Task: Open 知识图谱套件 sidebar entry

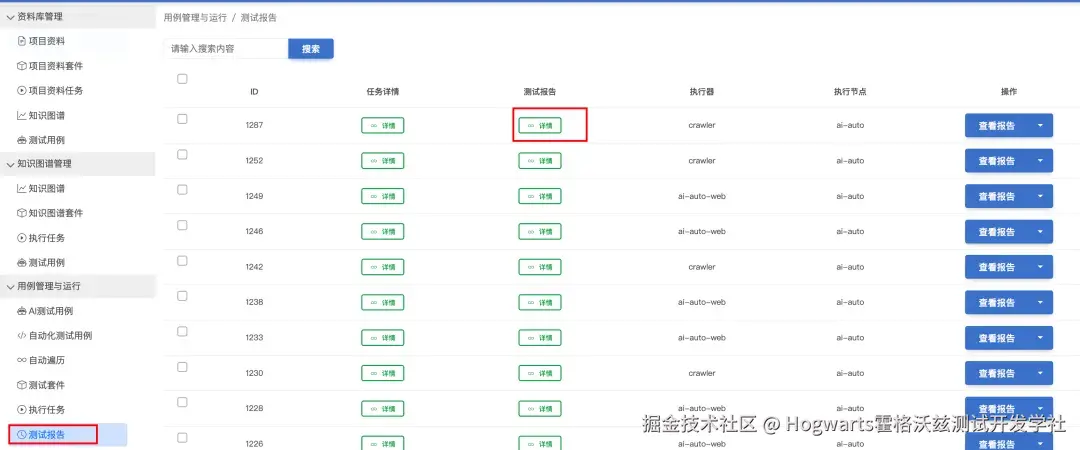Action: point(50,213)
